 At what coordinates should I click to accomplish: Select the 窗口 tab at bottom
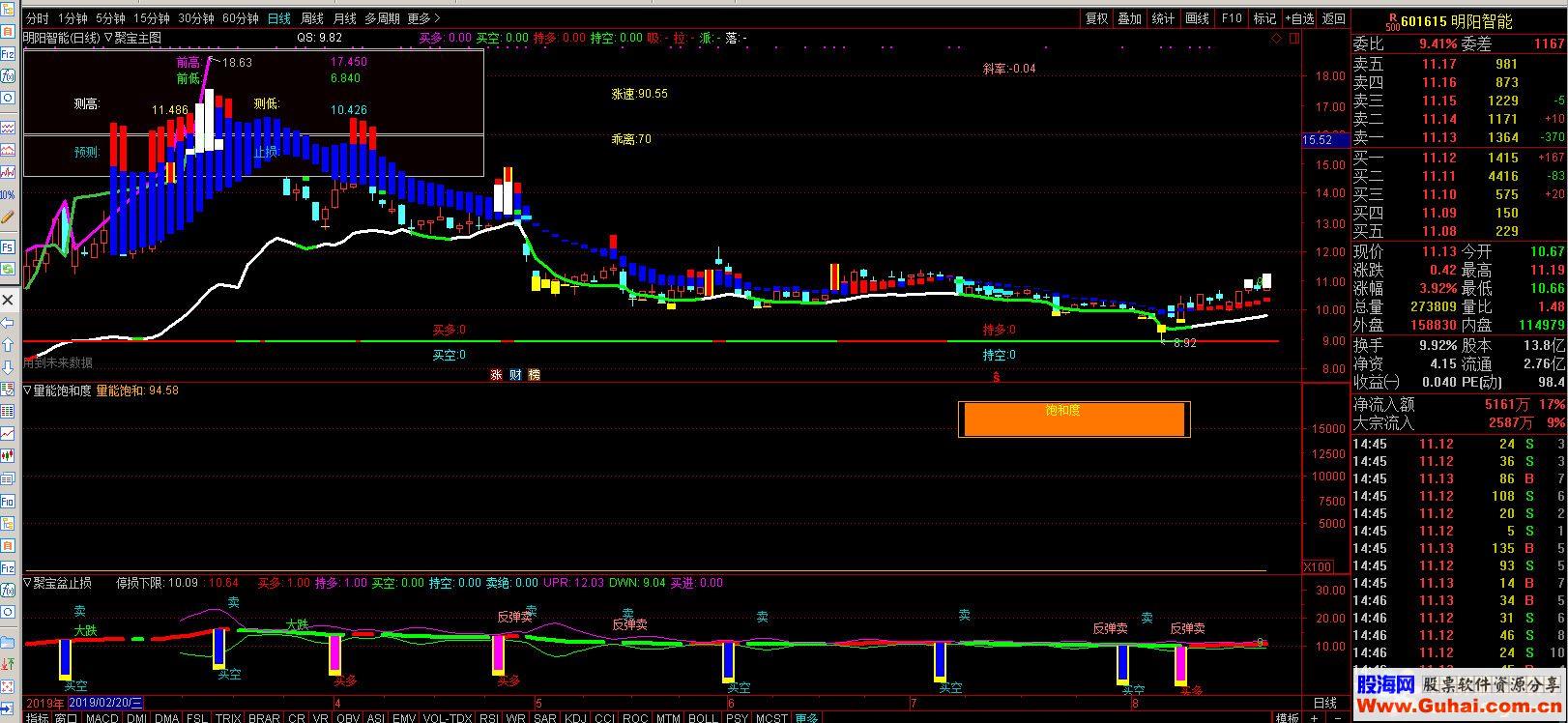pos(66,717)
